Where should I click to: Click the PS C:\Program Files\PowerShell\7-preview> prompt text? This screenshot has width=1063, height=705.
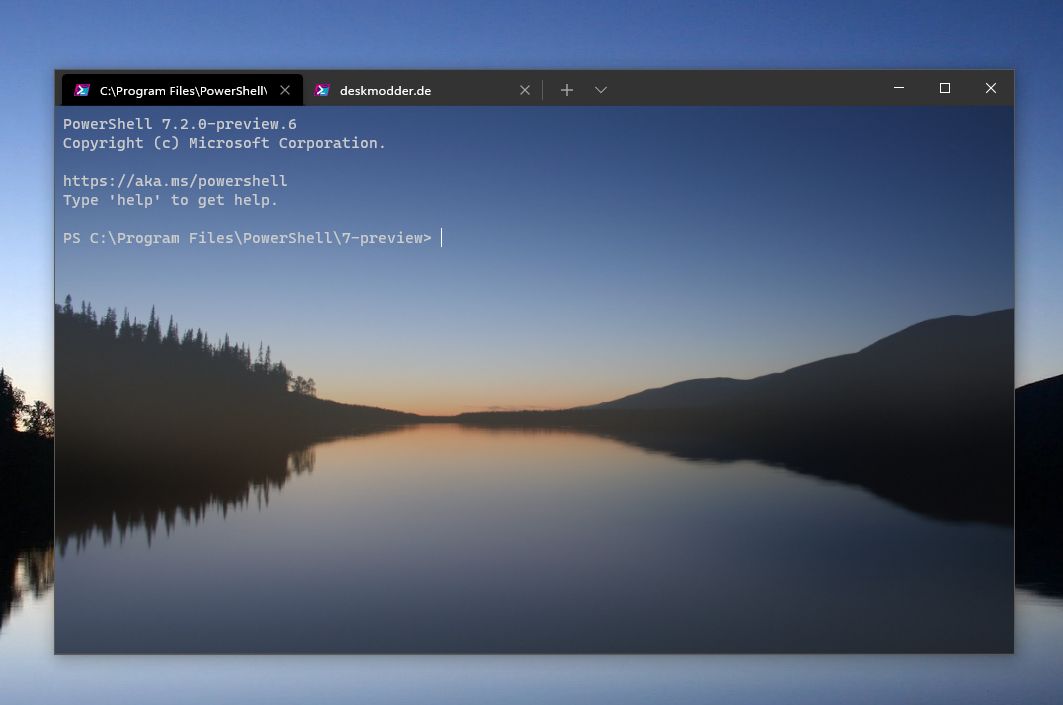247,238
